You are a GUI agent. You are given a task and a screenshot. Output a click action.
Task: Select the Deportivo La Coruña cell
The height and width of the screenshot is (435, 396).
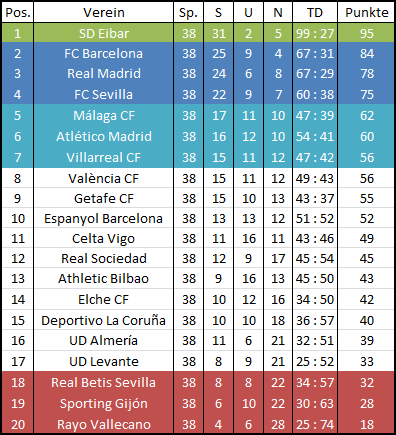coord(103,320)
